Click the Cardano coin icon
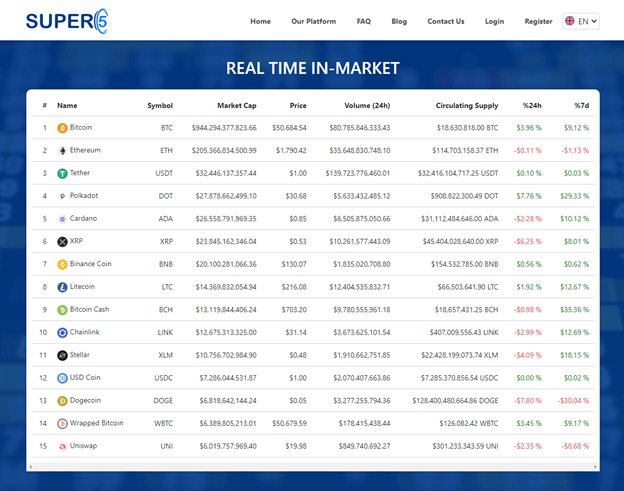Image resolution: width=624 pixels, height=491 pixels. pyautogui.click(x=62, y=219)
